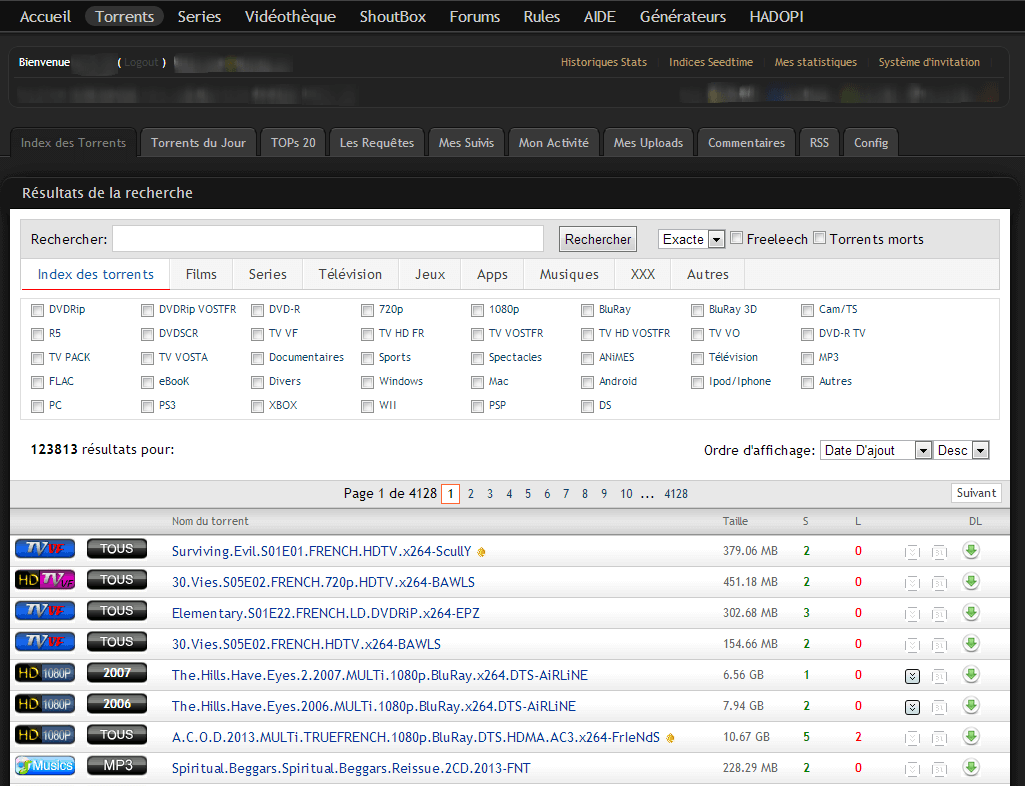Open the Torrents du Jour tab
1025x786 pixels.
[x=198, y=143]
